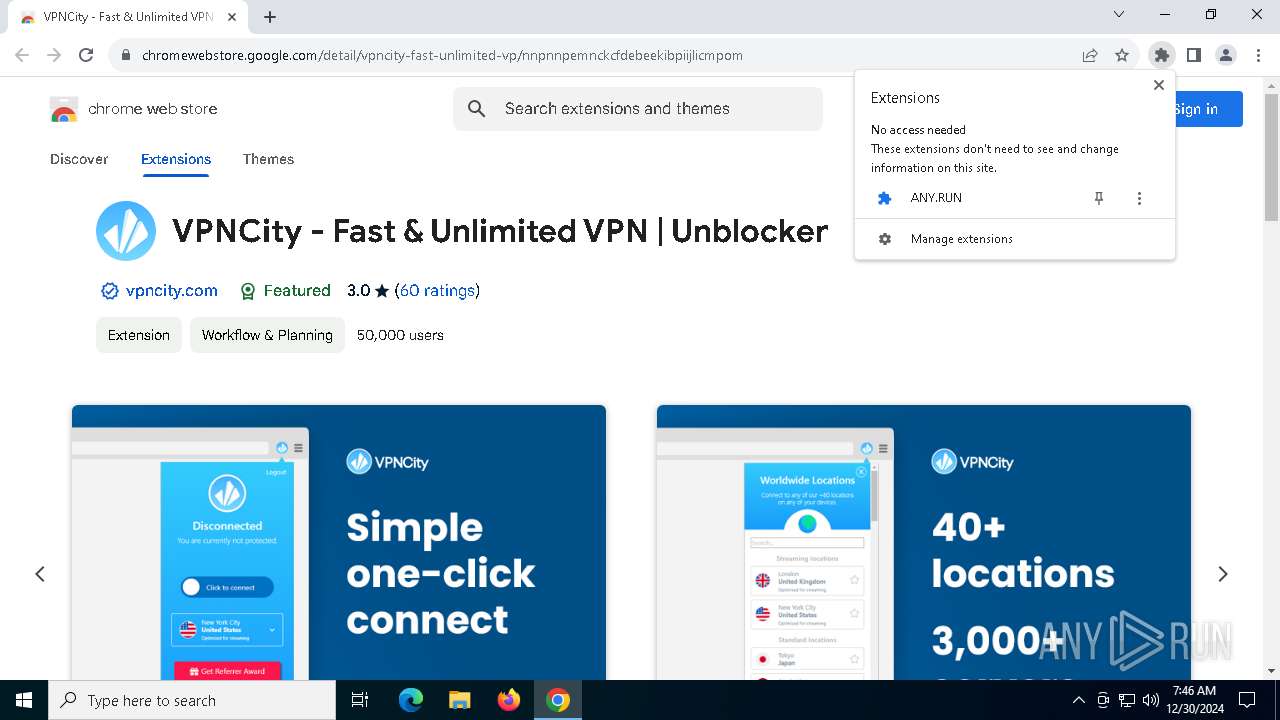The image size is (1280, 720).
Task: Close the VPNCity browser tab
Action: pos(231,16)
